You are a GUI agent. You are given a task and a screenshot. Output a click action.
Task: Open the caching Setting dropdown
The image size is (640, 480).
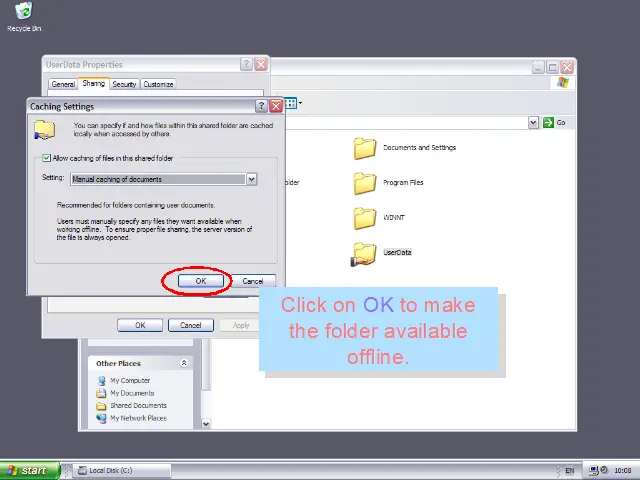(x=251, y=179)
